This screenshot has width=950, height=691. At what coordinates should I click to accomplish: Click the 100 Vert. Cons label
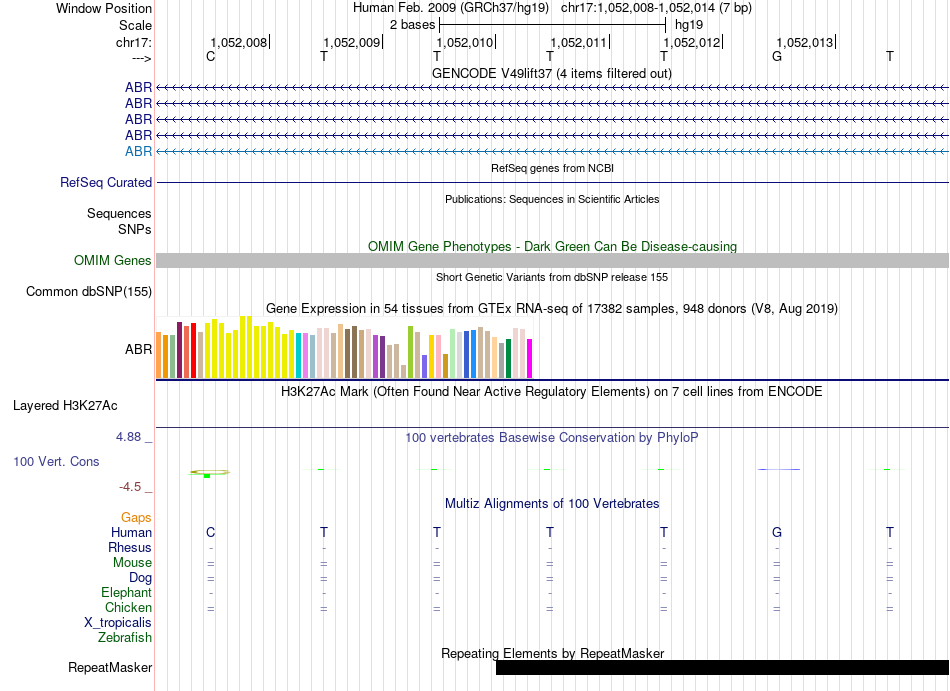pyautogui.click(x=56, y=461)
